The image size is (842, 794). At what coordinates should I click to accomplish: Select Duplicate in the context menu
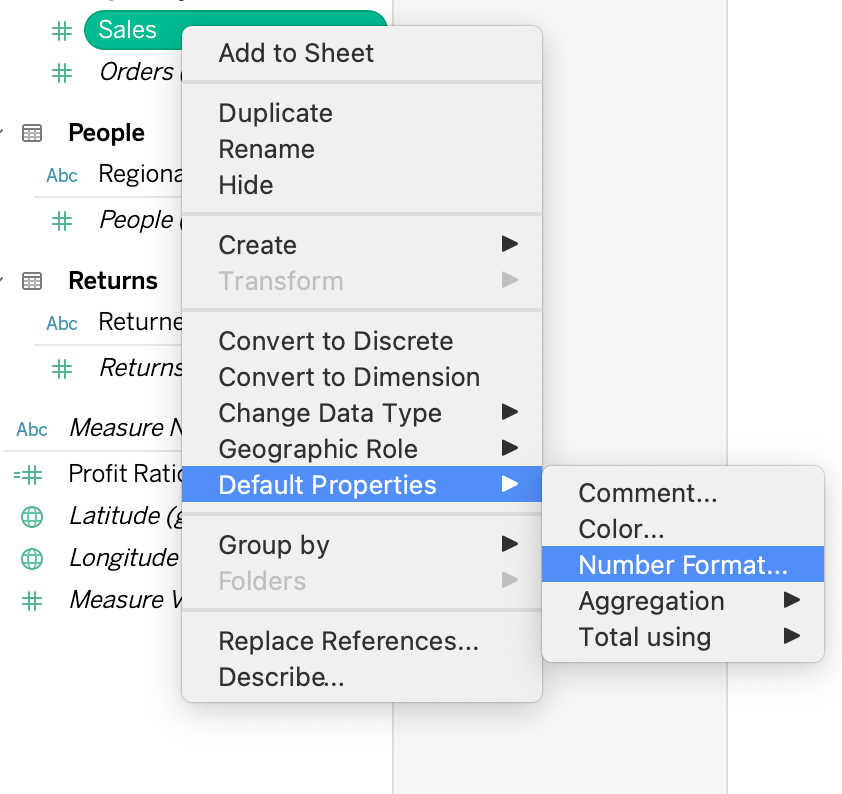(x=275, y=113)
